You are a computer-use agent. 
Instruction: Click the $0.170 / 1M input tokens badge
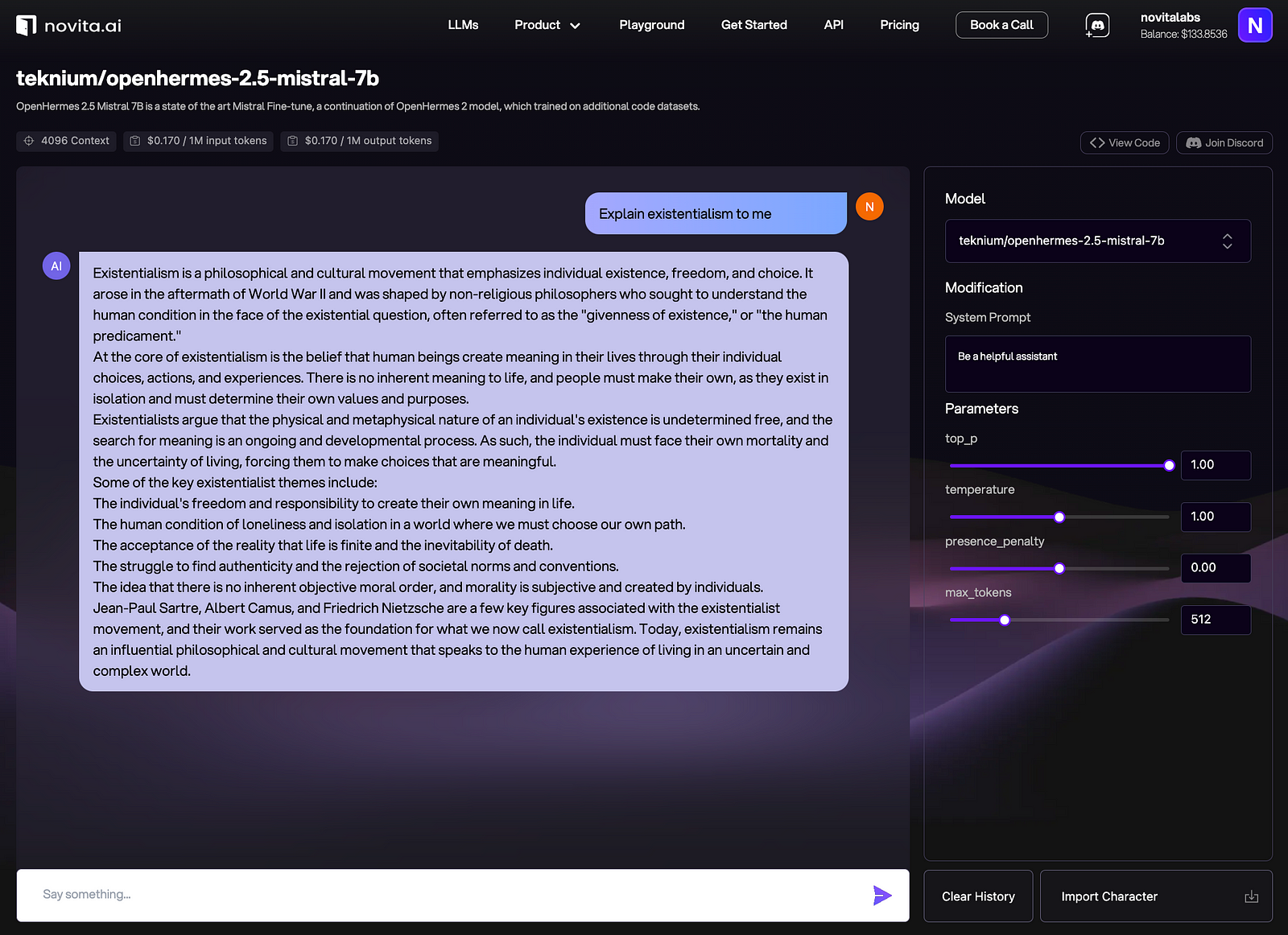(198, 141)
